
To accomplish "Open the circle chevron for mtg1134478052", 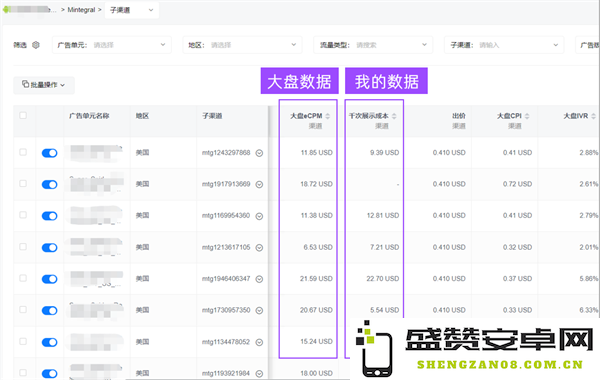I will pos(259,342).
